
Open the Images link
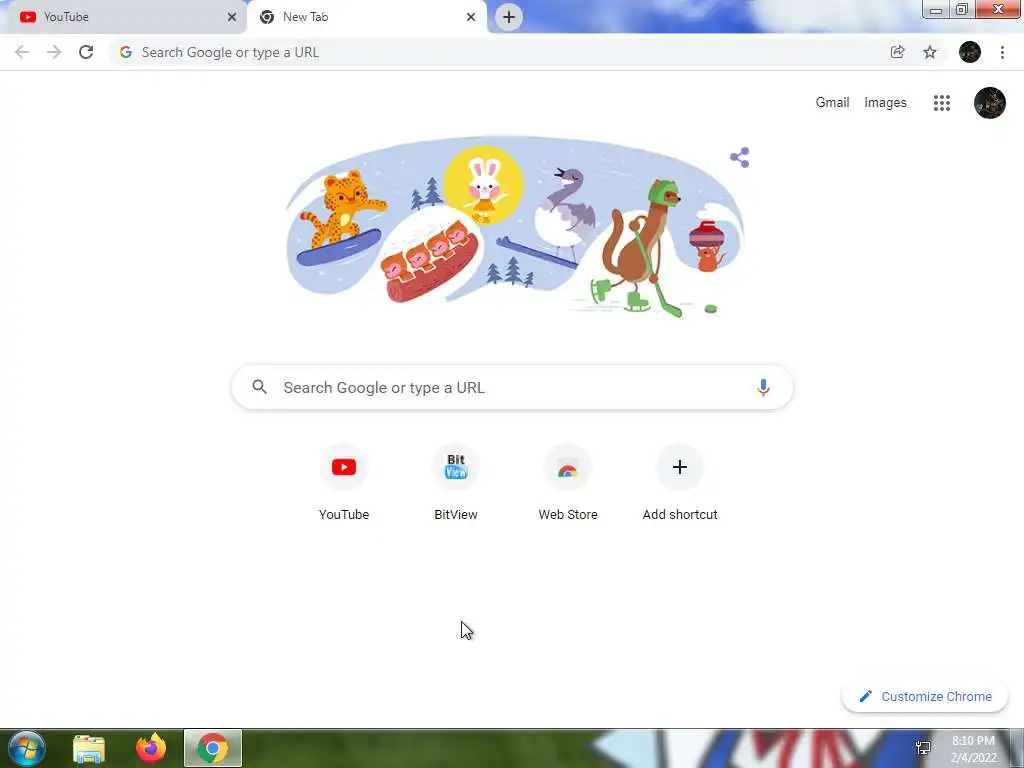click(885, 103)
